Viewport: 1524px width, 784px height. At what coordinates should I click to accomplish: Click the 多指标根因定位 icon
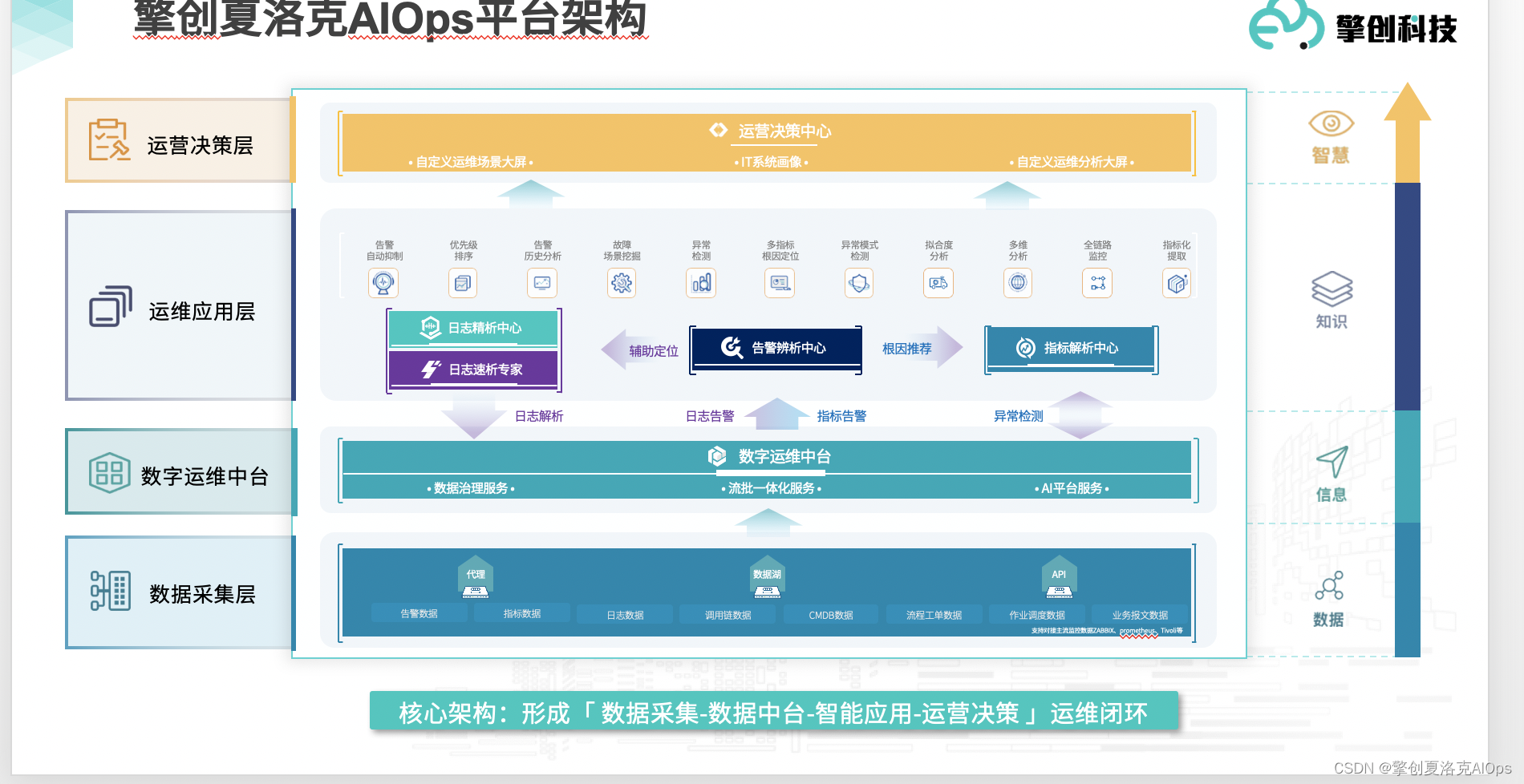click(x=780, y=283)
